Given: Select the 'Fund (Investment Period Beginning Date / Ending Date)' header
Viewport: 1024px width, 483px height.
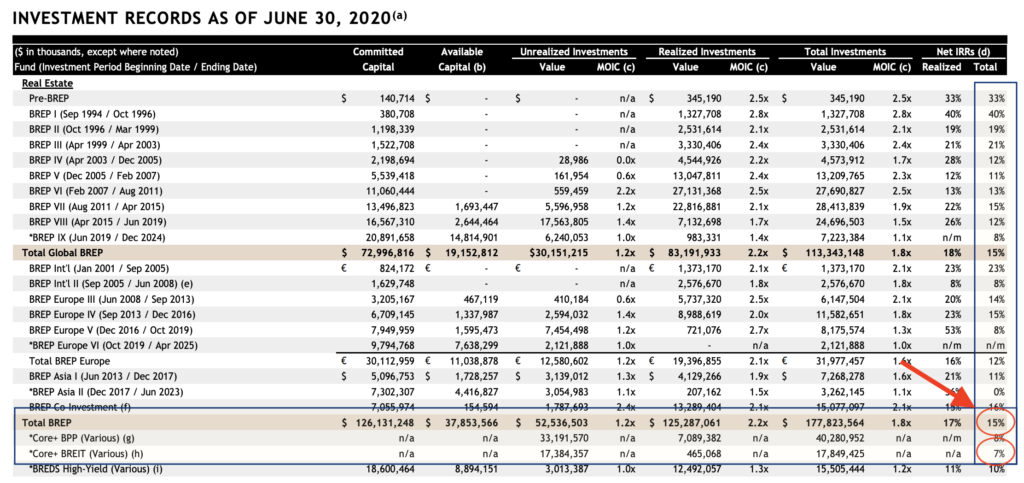Looking at the screenshot, I should (136, 67).
